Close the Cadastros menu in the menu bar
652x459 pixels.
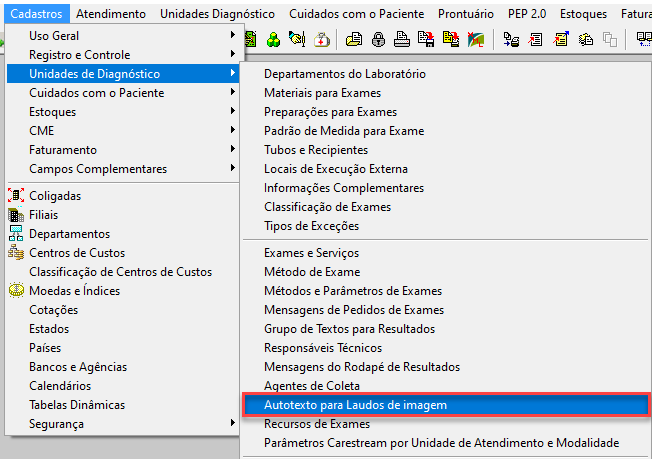[37, 14]
